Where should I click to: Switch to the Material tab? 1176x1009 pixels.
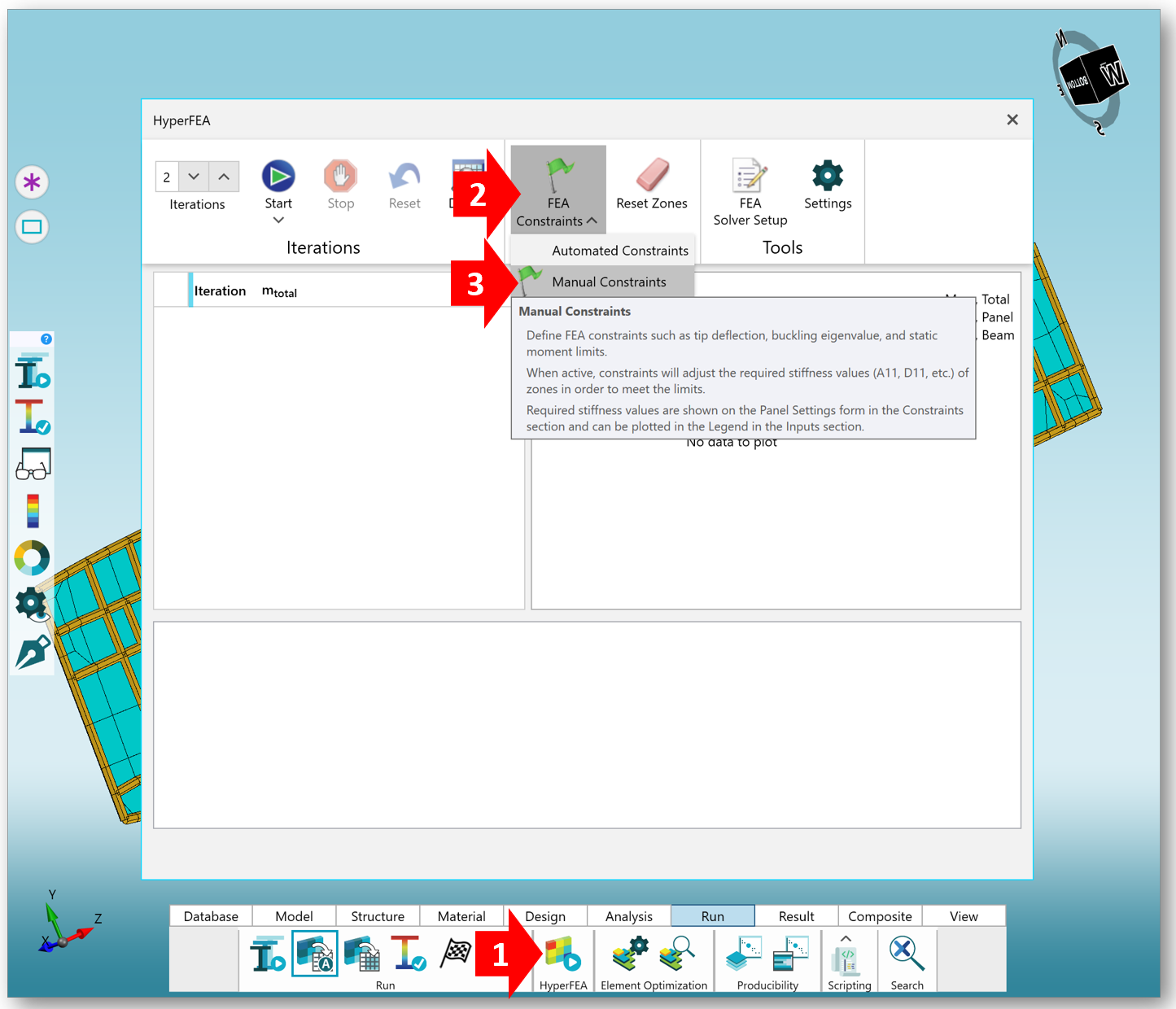461,916
